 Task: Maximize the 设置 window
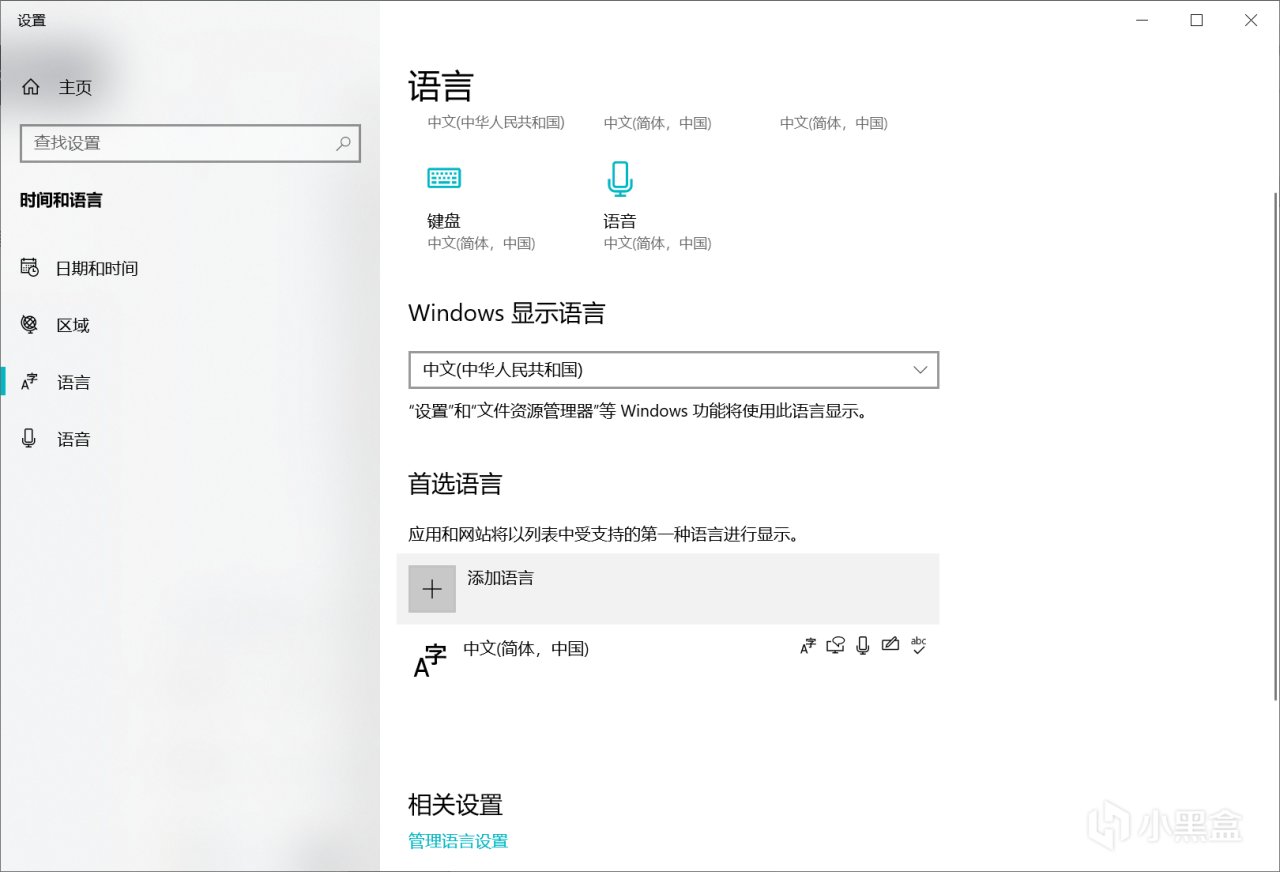(1196, 20)
